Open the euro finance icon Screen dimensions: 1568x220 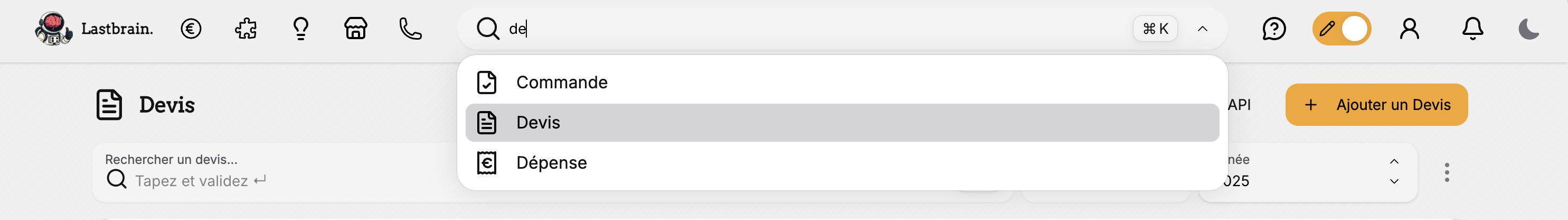click(191, 29)
